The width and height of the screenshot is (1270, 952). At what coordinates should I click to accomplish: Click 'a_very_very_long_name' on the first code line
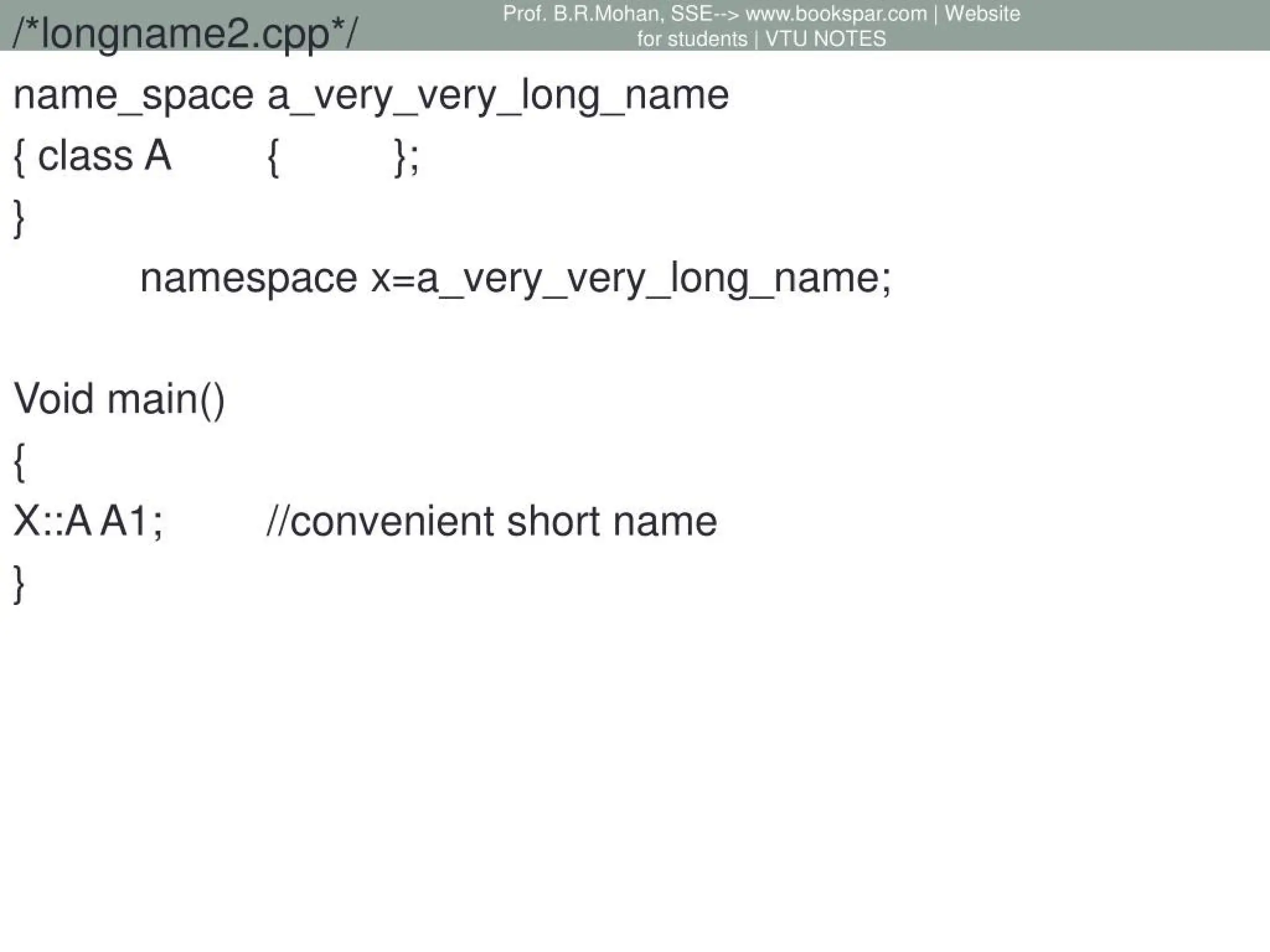point(498,95)
